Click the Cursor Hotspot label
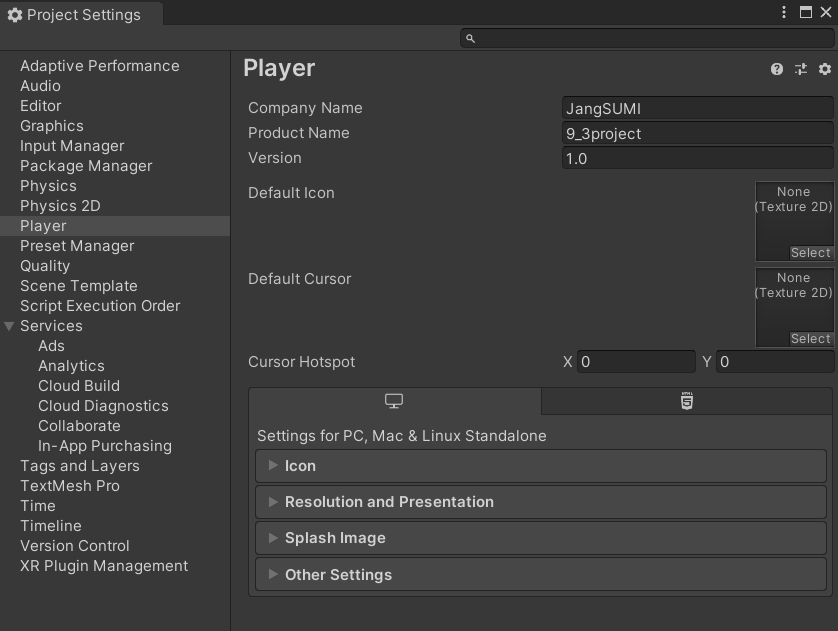Screen dimensions: 838x631 pyautogui.click(x=301, y=362)
